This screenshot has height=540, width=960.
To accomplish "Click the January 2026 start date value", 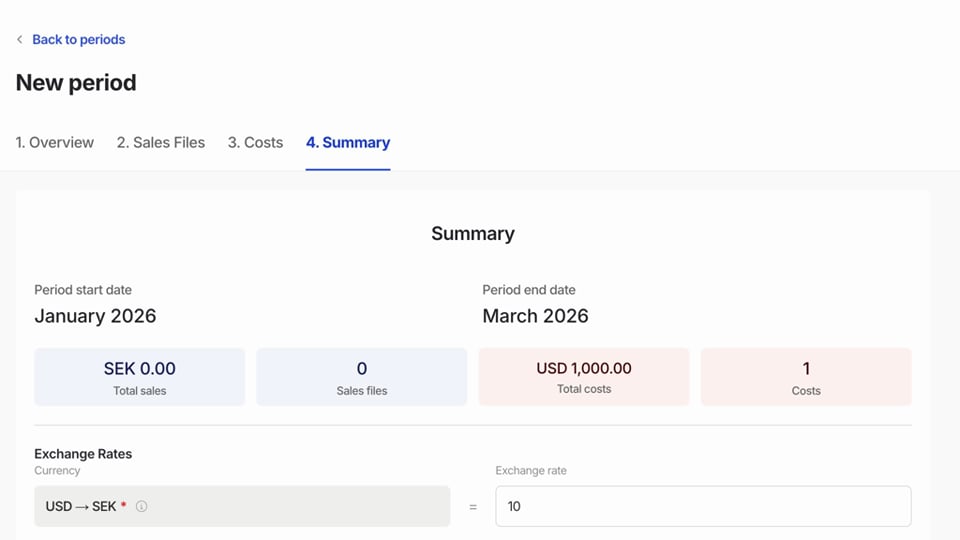I will (x=96, y=316).
